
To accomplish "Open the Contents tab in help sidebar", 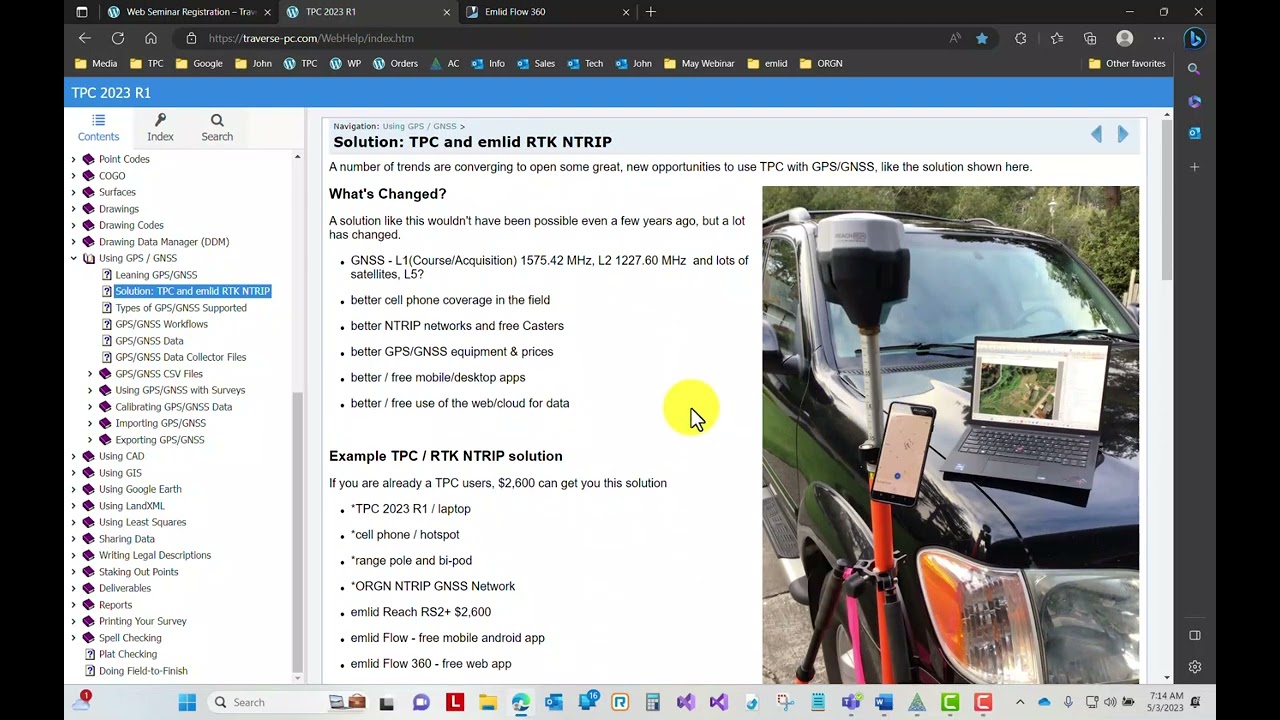I will click(x=98, y=127).
